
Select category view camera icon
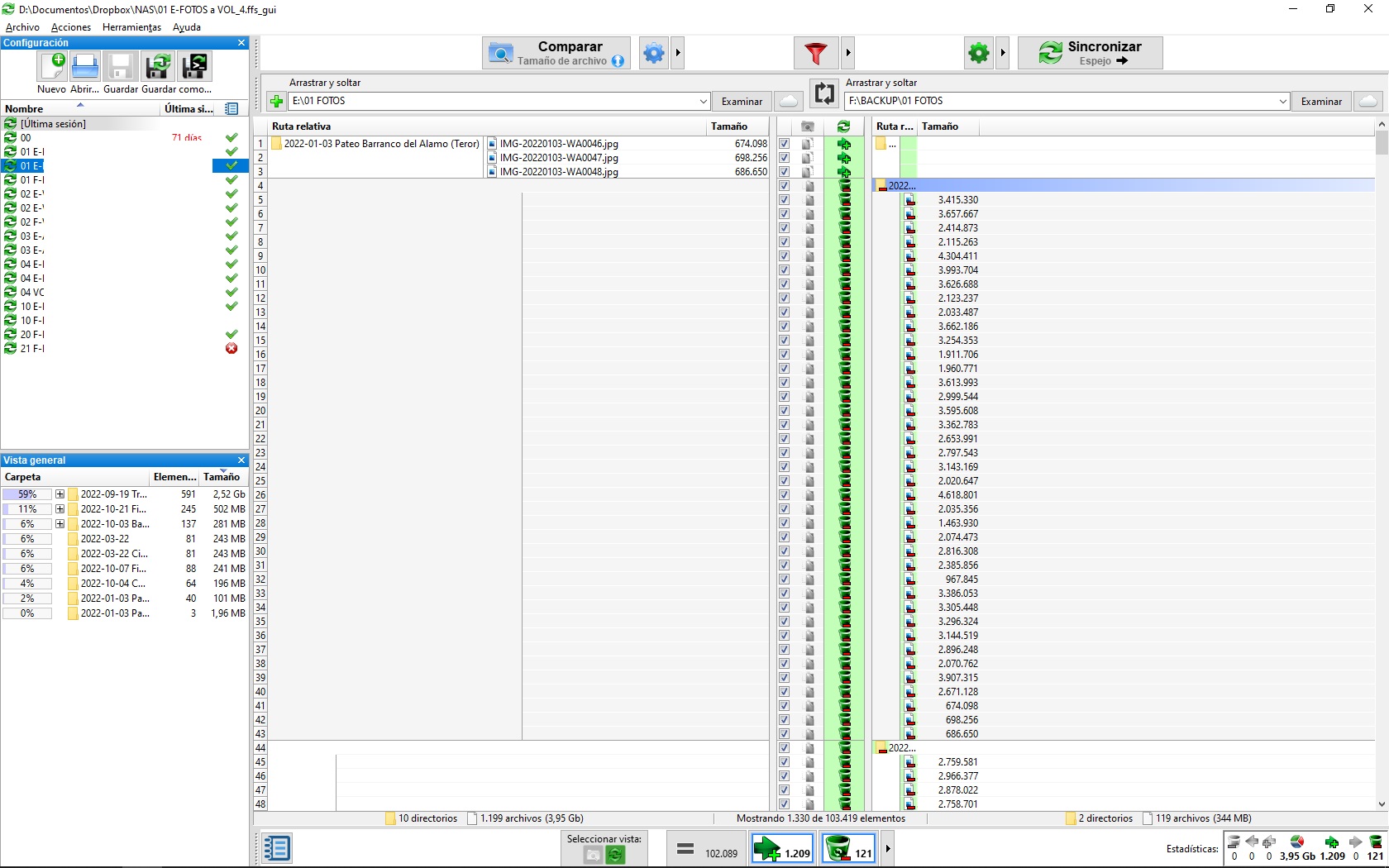pyautogui.click(x=593, y=856)
